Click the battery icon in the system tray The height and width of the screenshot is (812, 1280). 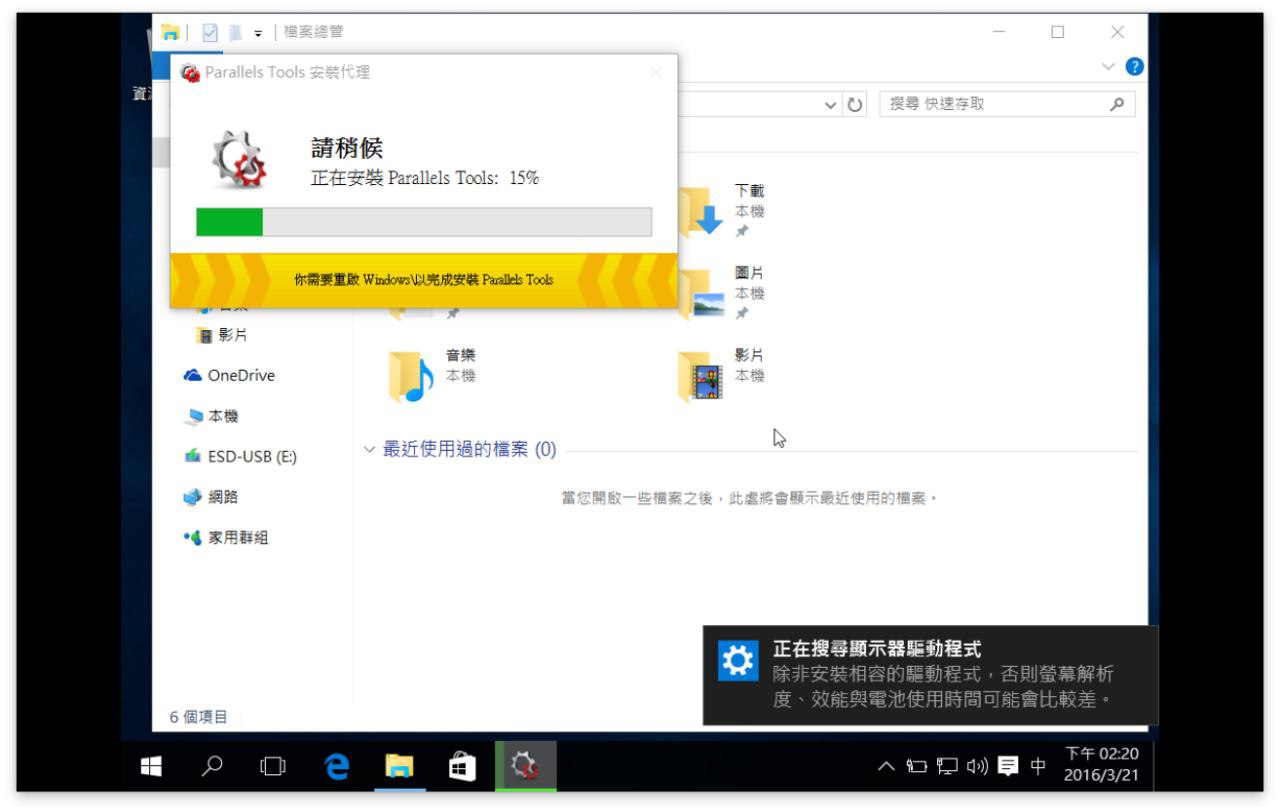[x=917, y=767]
